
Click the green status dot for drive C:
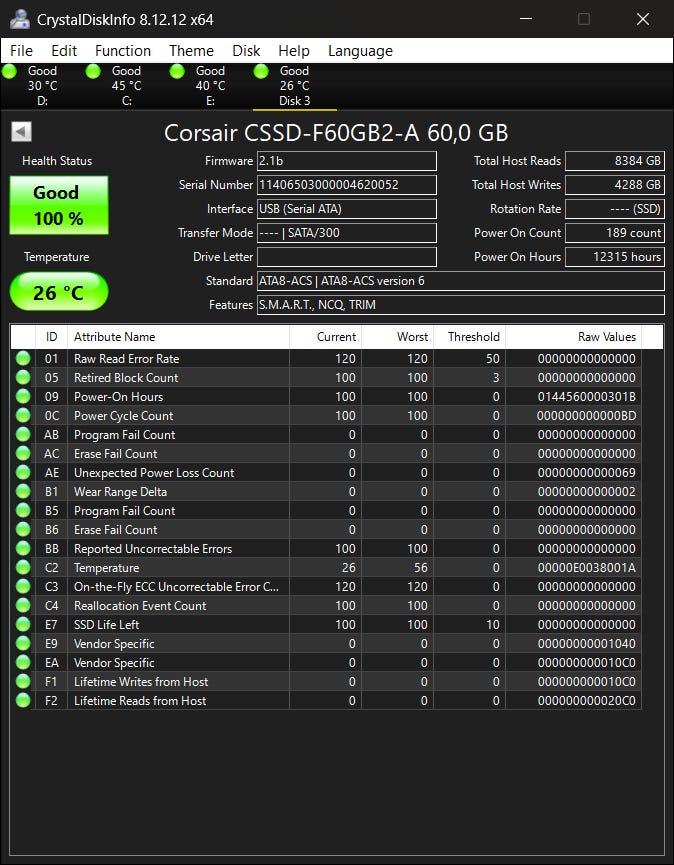pos(93,71)
